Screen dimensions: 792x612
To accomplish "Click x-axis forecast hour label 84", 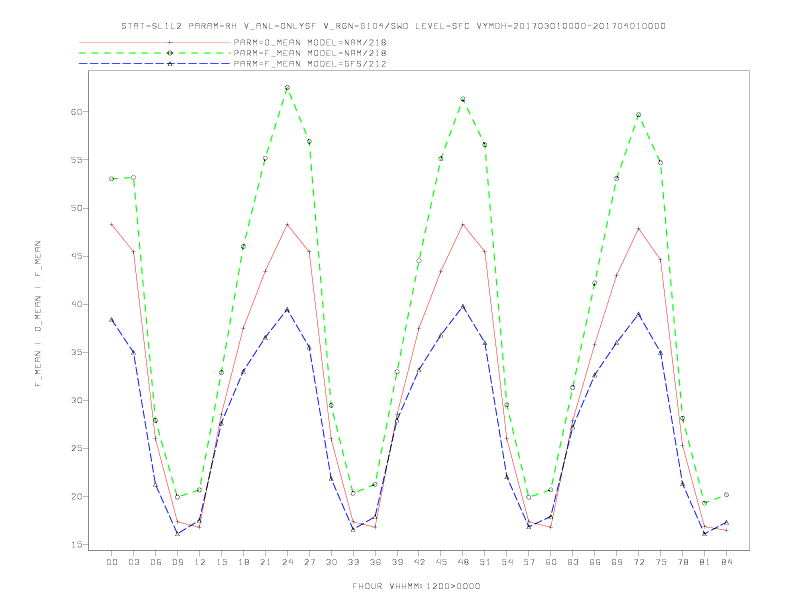I will coord(727,562).
